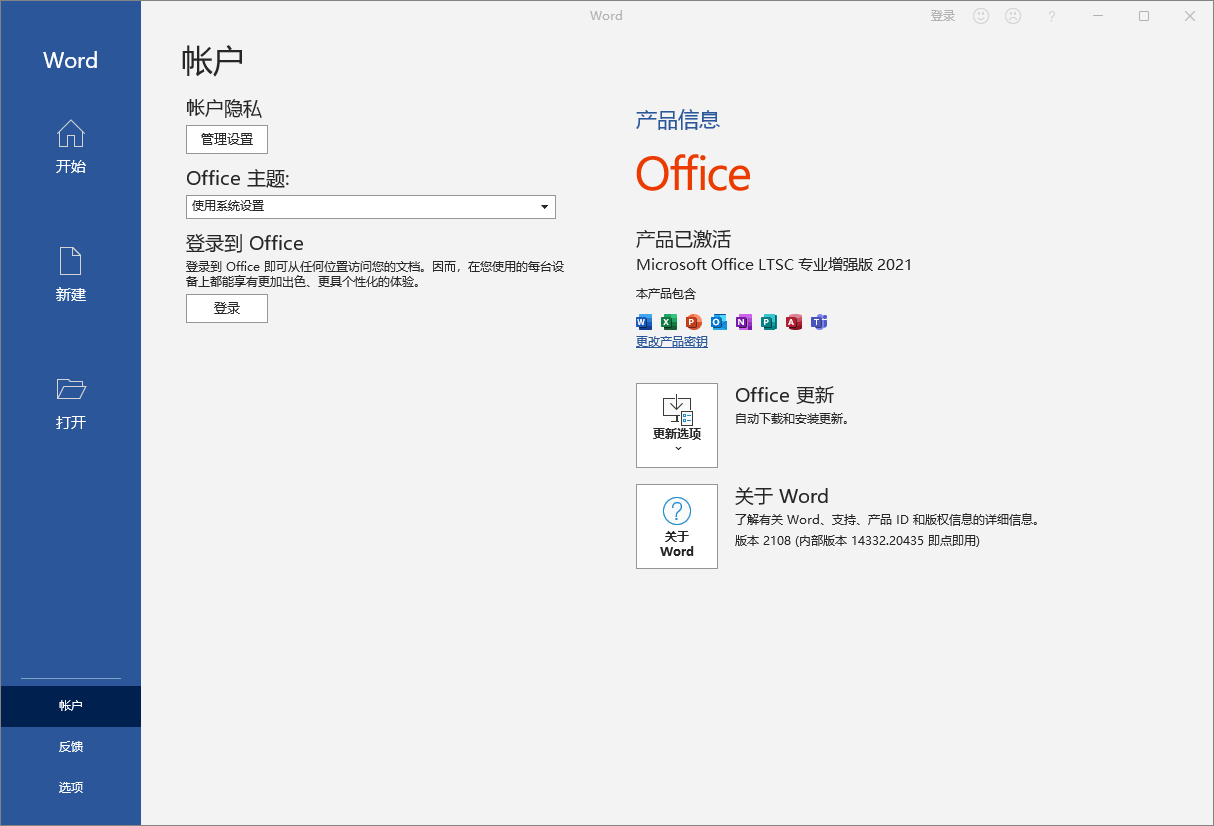Open the 关于 Word button with question icon

click(677, 526)
